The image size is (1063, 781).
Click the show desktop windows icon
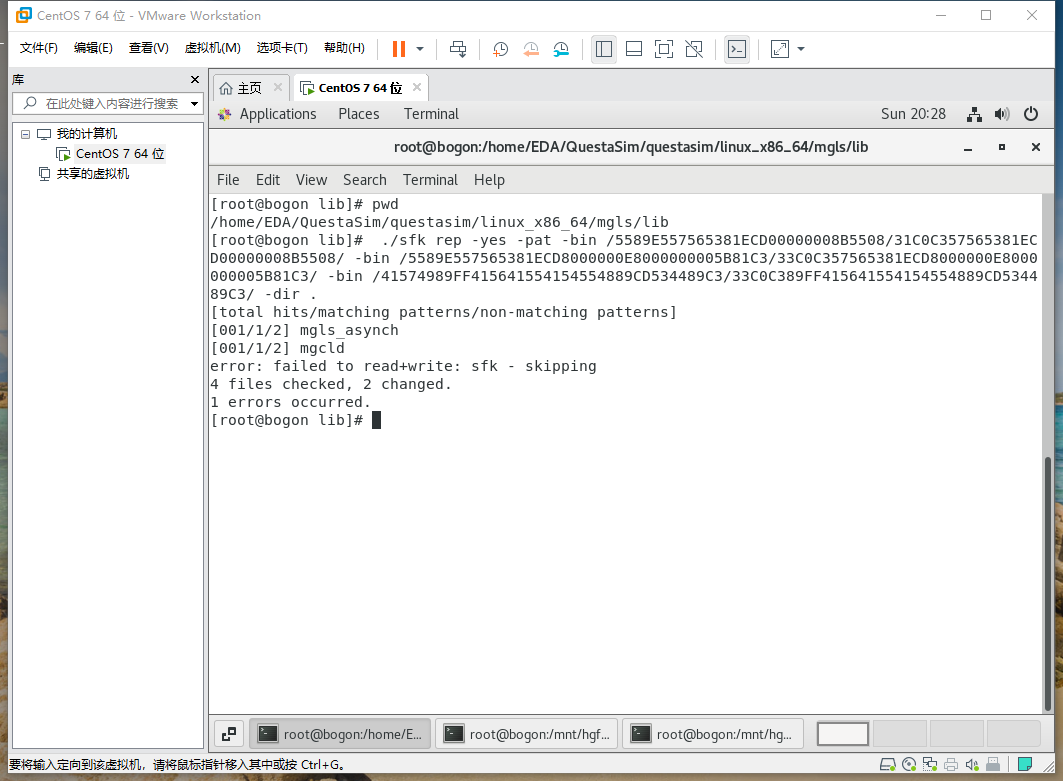(x=229, y=734)
